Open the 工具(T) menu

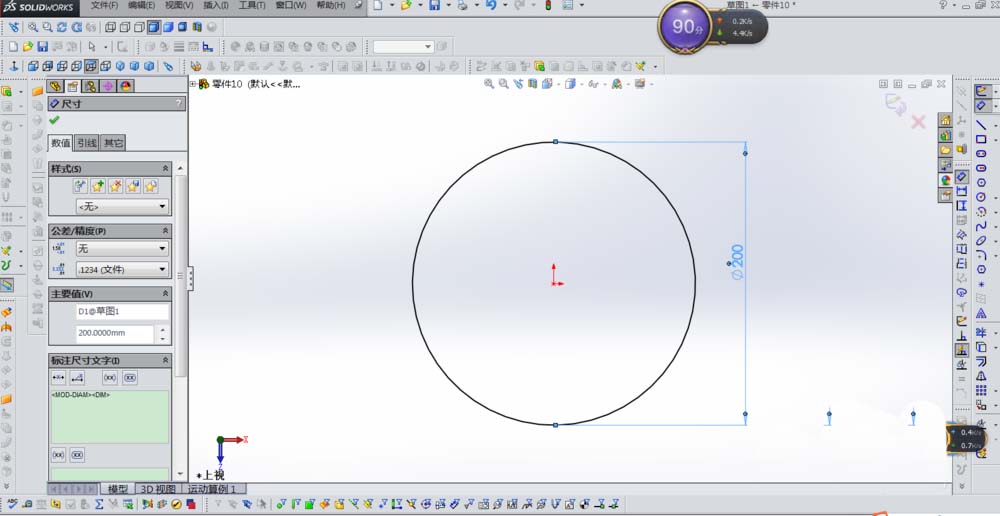point(251,5)
